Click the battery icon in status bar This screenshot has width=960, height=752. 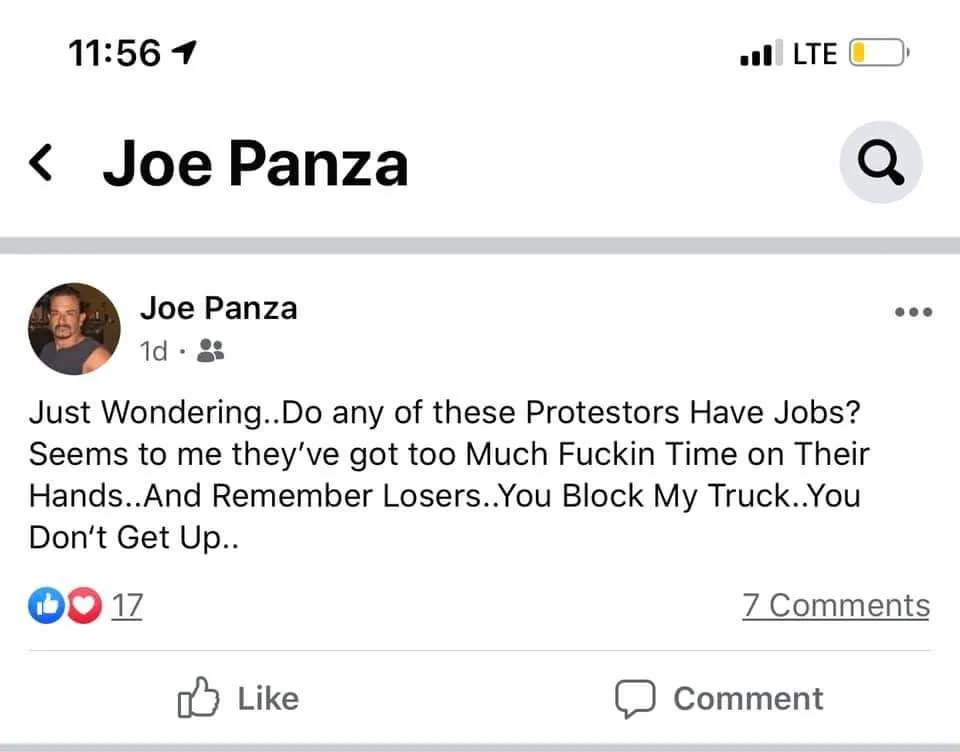click(877, 52)
